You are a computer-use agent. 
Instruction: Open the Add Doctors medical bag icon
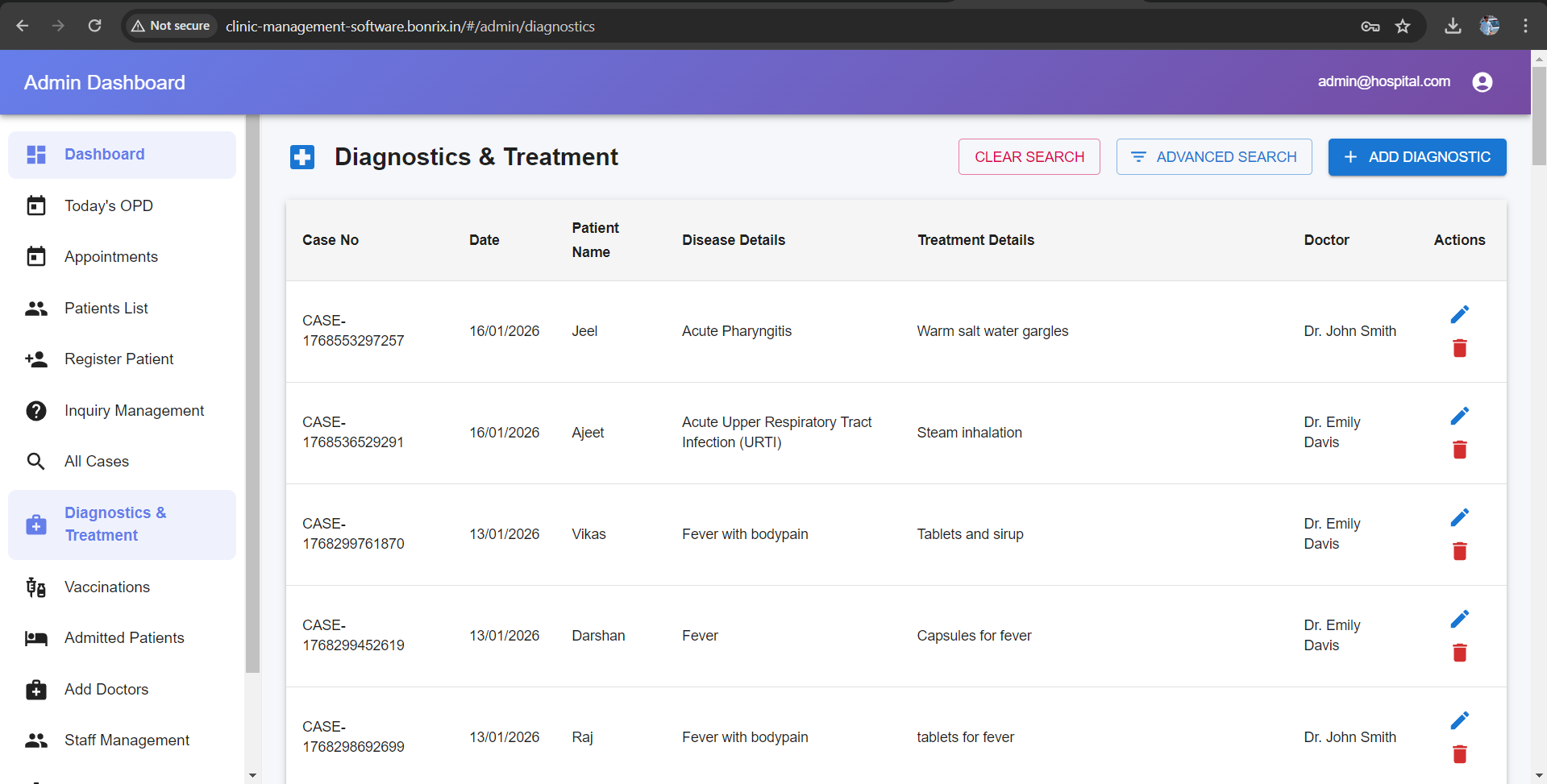coord(36,690)
